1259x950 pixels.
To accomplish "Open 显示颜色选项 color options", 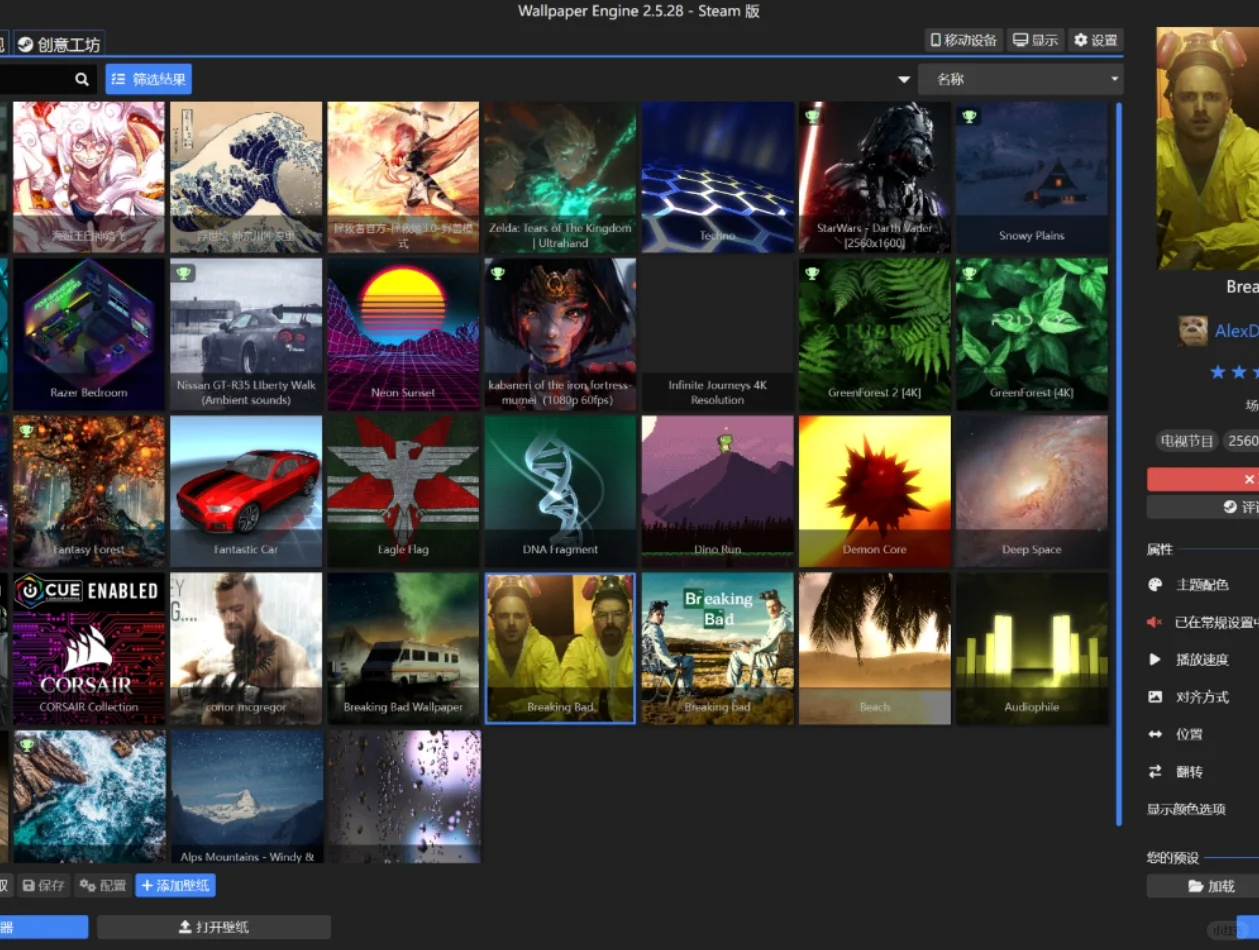I will coord(1186,809).
